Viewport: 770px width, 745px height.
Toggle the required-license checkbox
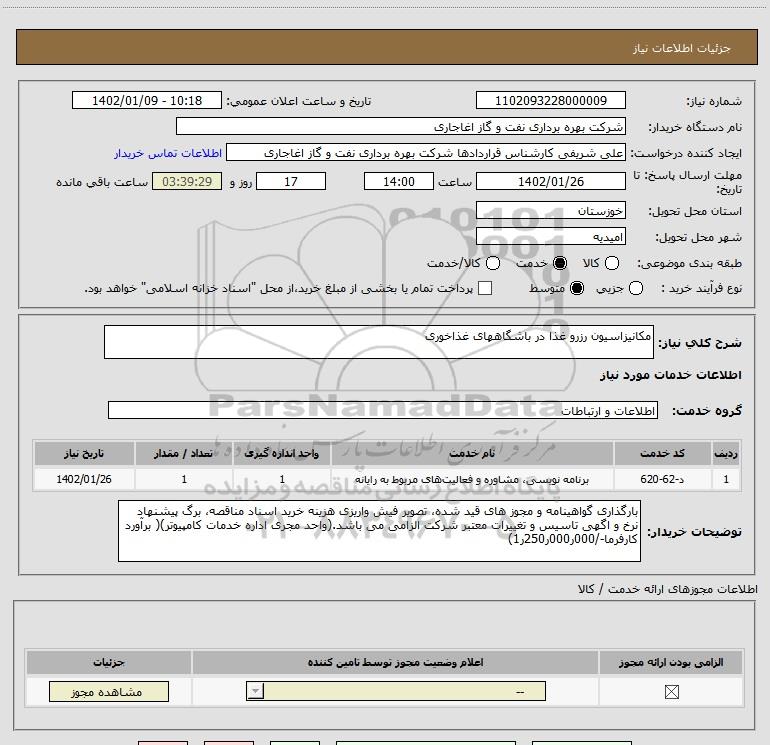click(x=671, y=692)
